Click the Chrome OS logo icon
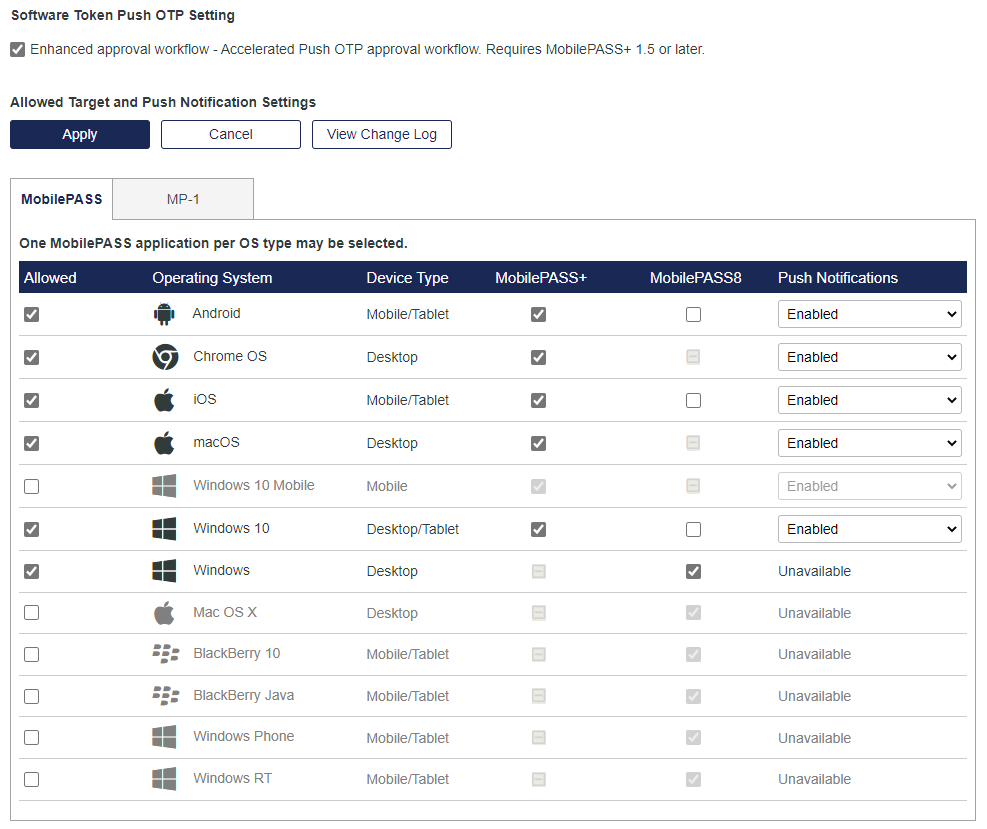987x829 pixels. click(x=165, y=357)
